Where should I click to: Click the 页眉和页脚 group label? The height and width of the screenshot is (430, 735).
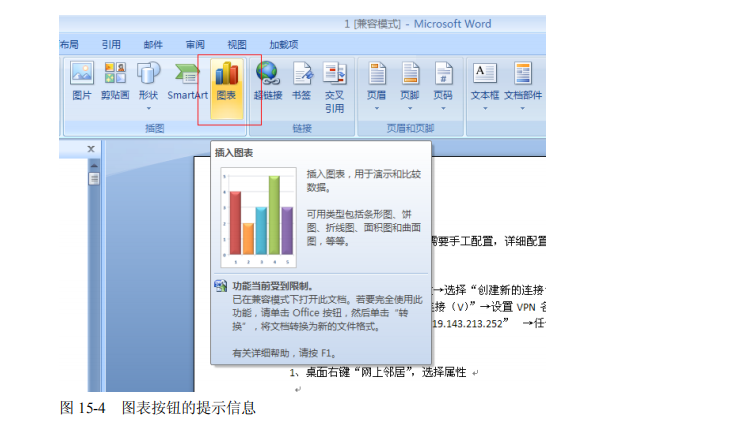pos(410,128)
